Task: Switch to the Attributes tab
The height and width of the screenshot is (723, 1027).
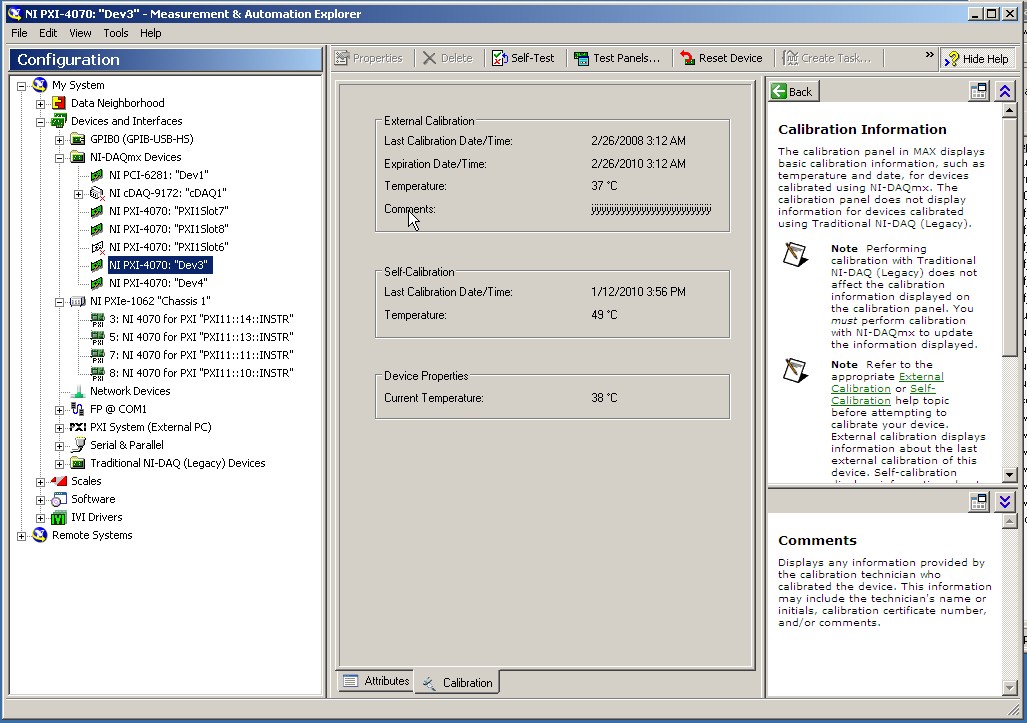Action: 375,681
